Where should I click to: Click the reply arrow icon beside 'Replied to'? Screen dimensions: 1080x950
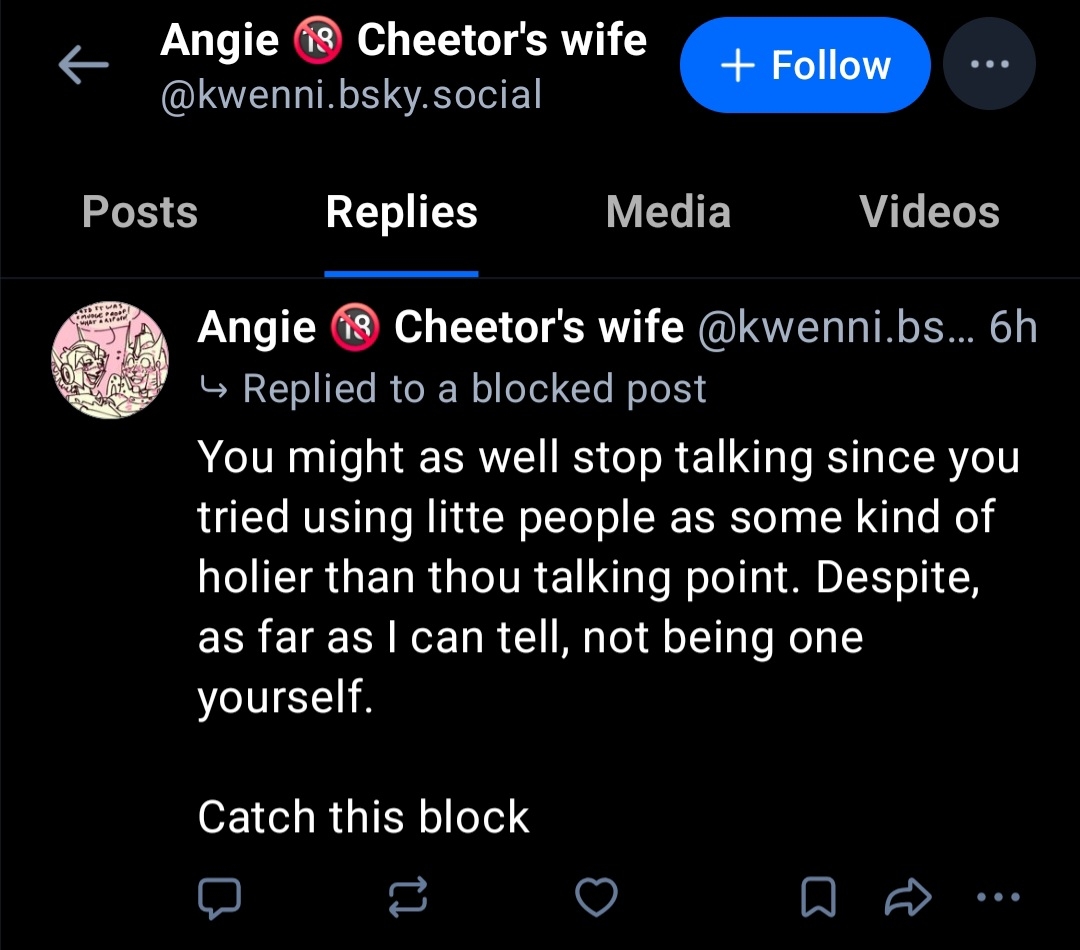[214, 389]
